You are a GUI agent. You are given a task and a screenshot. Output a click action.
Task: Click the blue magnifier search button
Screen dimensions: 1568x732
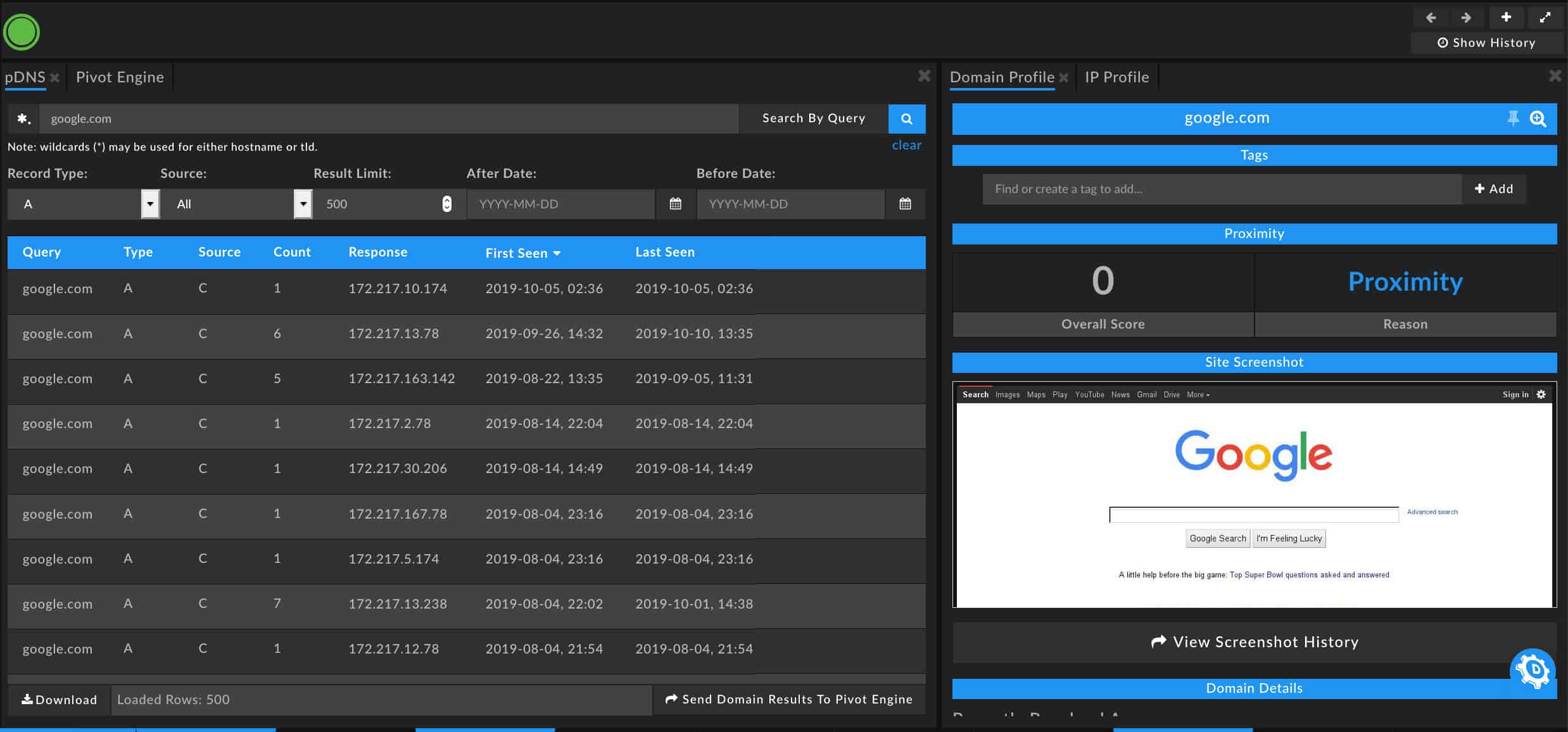(x=906, y=118)
